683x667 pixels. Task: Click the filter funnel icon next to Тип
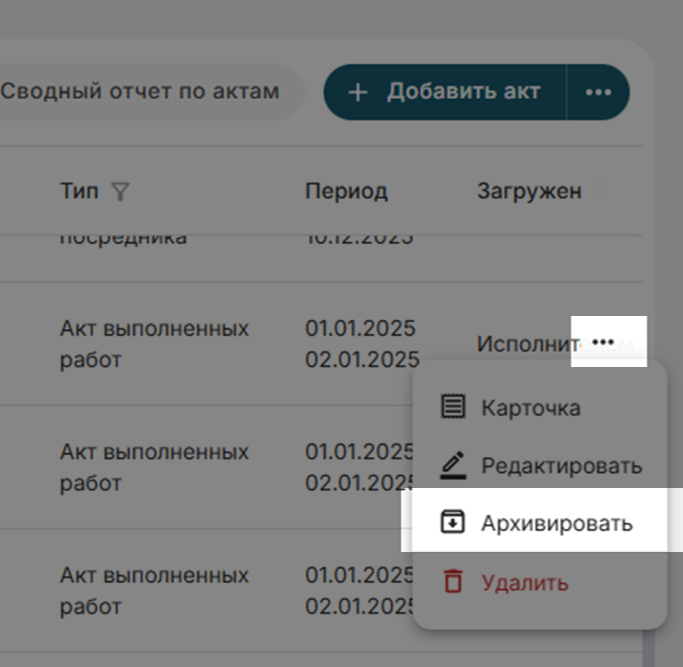click(x=120, y=191)
